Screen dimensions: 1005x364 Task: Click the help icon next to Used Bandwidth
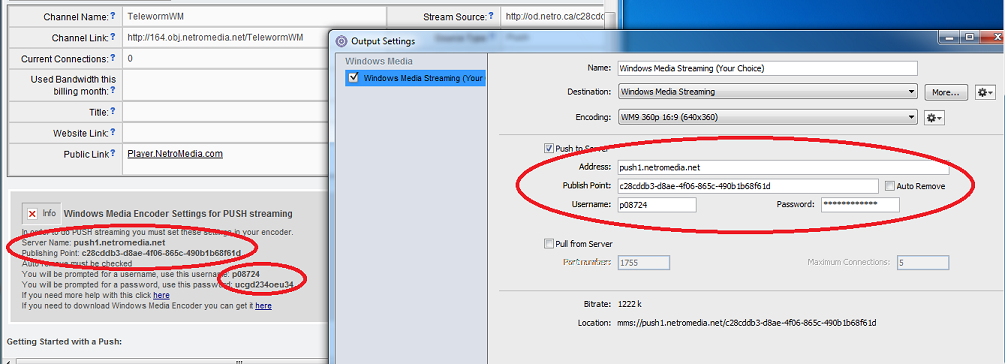click(x=113, y=90)
